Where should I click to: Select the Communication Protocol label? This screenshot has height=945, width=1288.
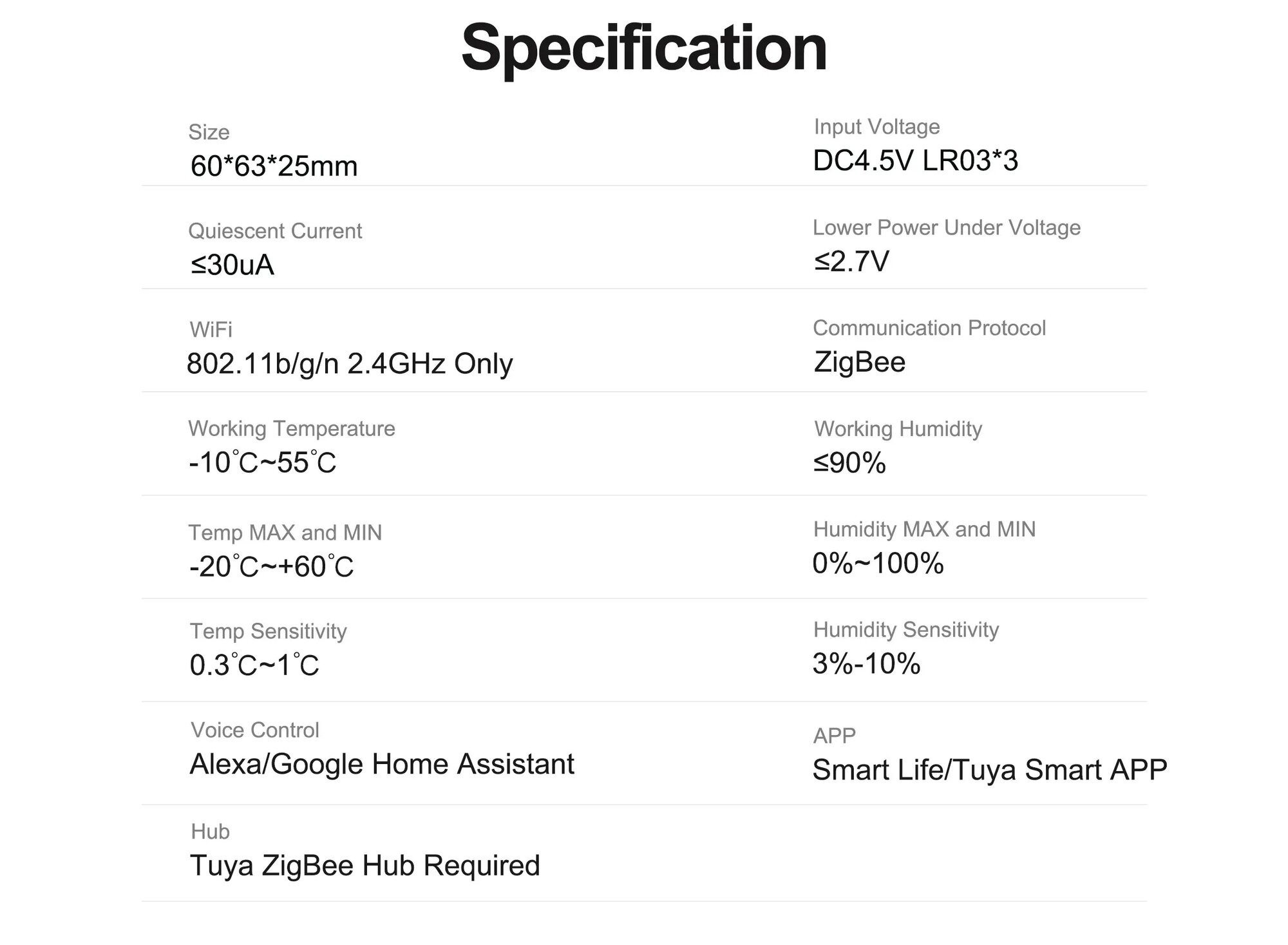click(x=929, y=328)
